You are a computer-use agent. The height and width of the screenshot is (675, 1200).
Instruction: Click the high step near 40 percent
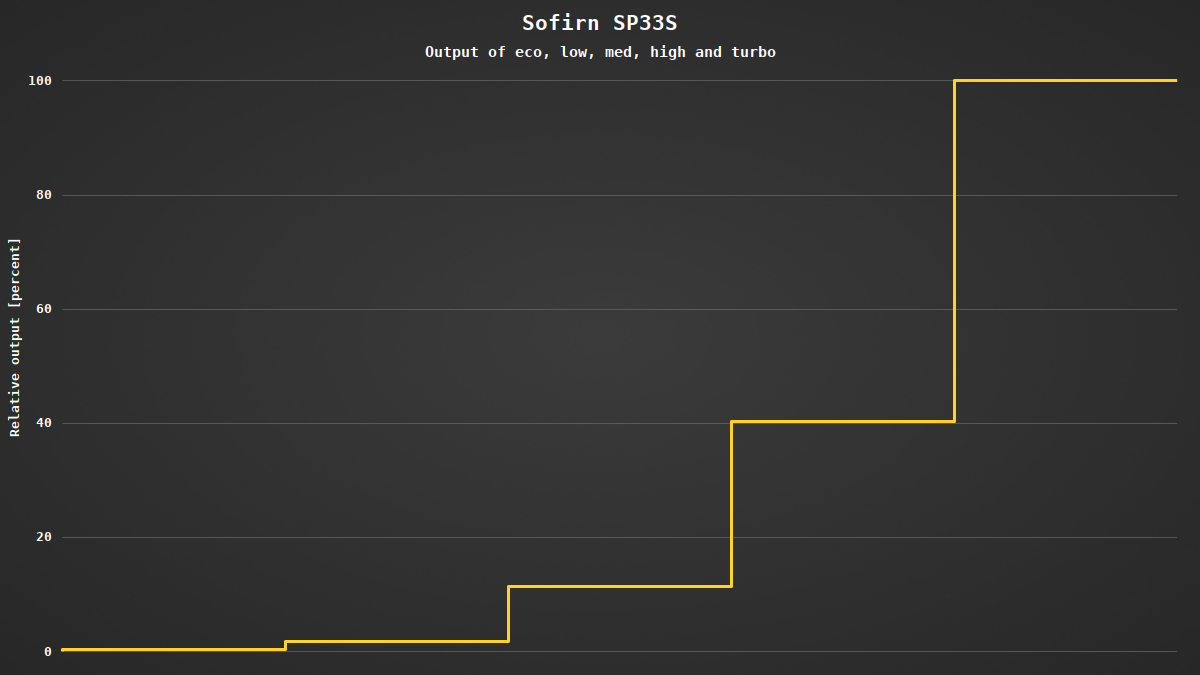(843, 421)
